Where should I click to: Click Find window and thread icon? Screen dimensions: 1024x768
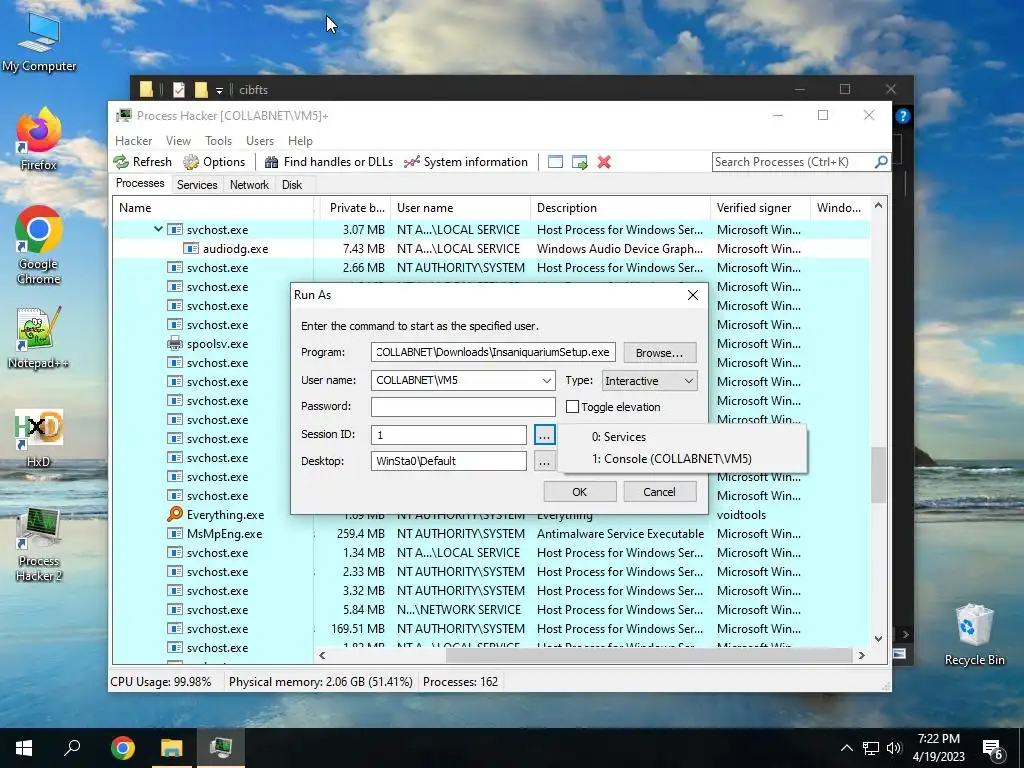click(579, 162)
